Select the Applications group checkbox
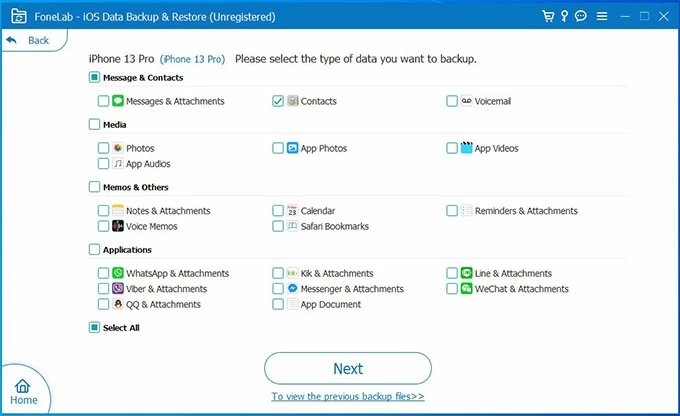 (x=94, y=250)
